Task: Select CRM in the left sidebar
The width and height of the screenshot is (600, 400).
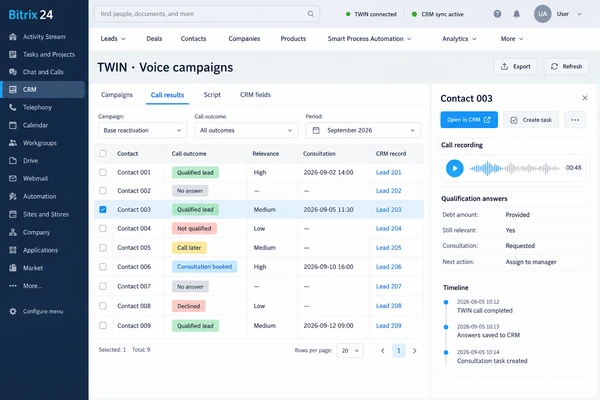Action: tap(42, 90)
